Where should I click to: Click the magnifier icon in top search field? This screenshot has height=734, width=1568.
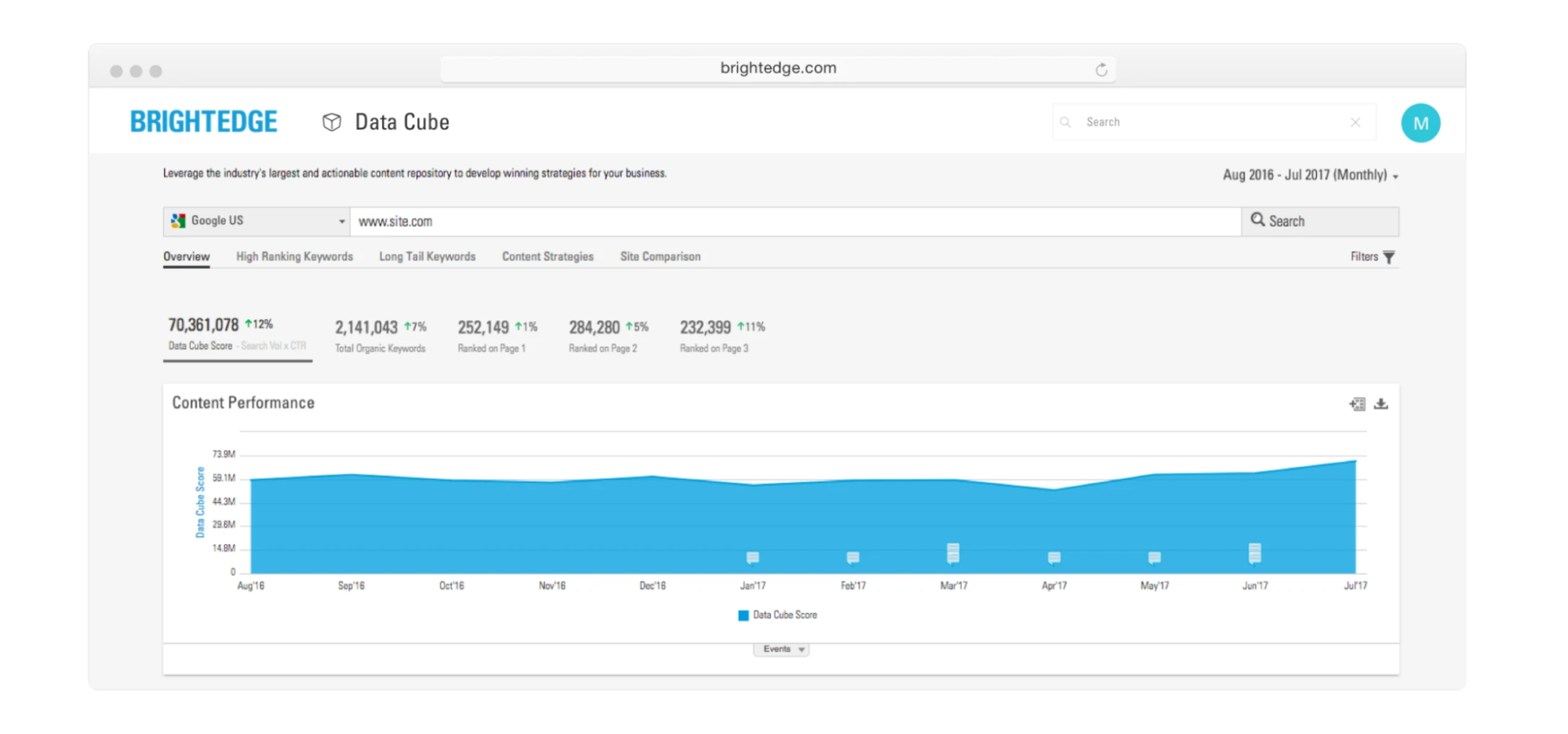(1065, 122)
